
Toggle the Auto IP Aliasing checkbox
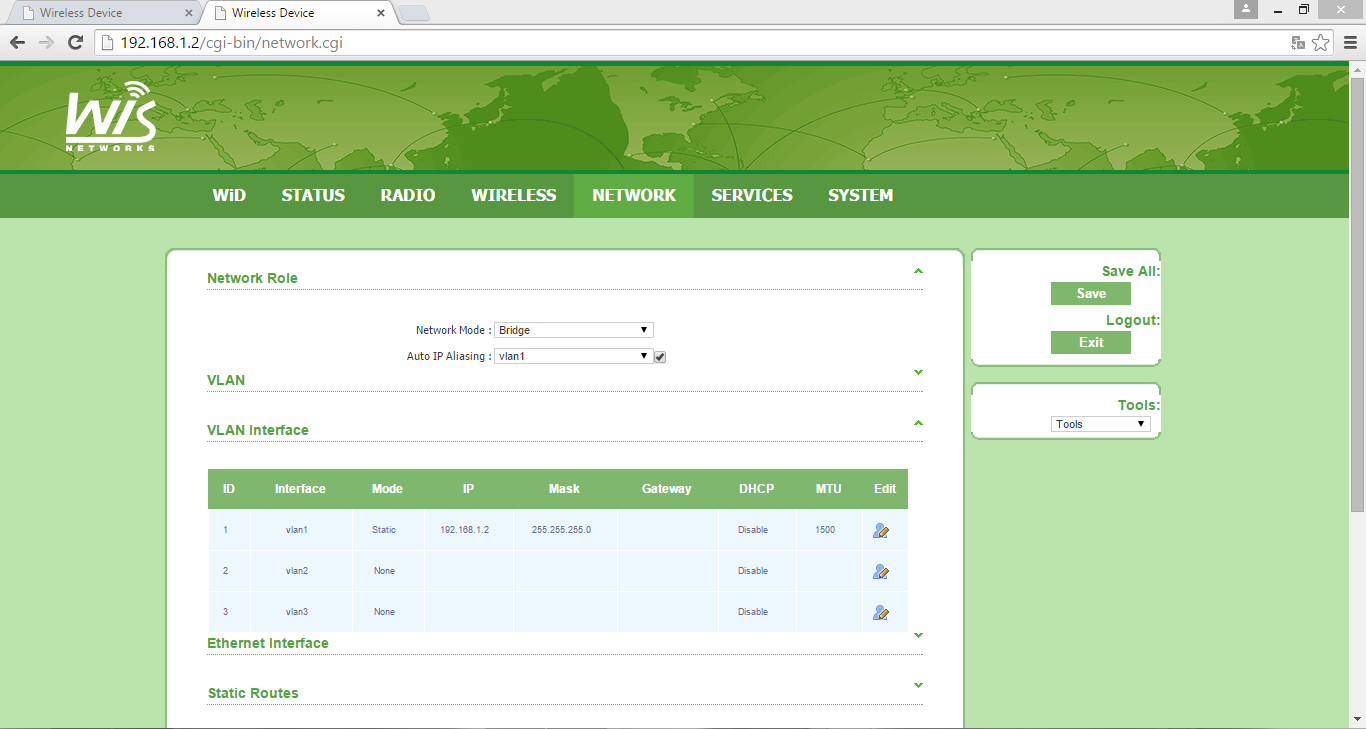(660, 356)
